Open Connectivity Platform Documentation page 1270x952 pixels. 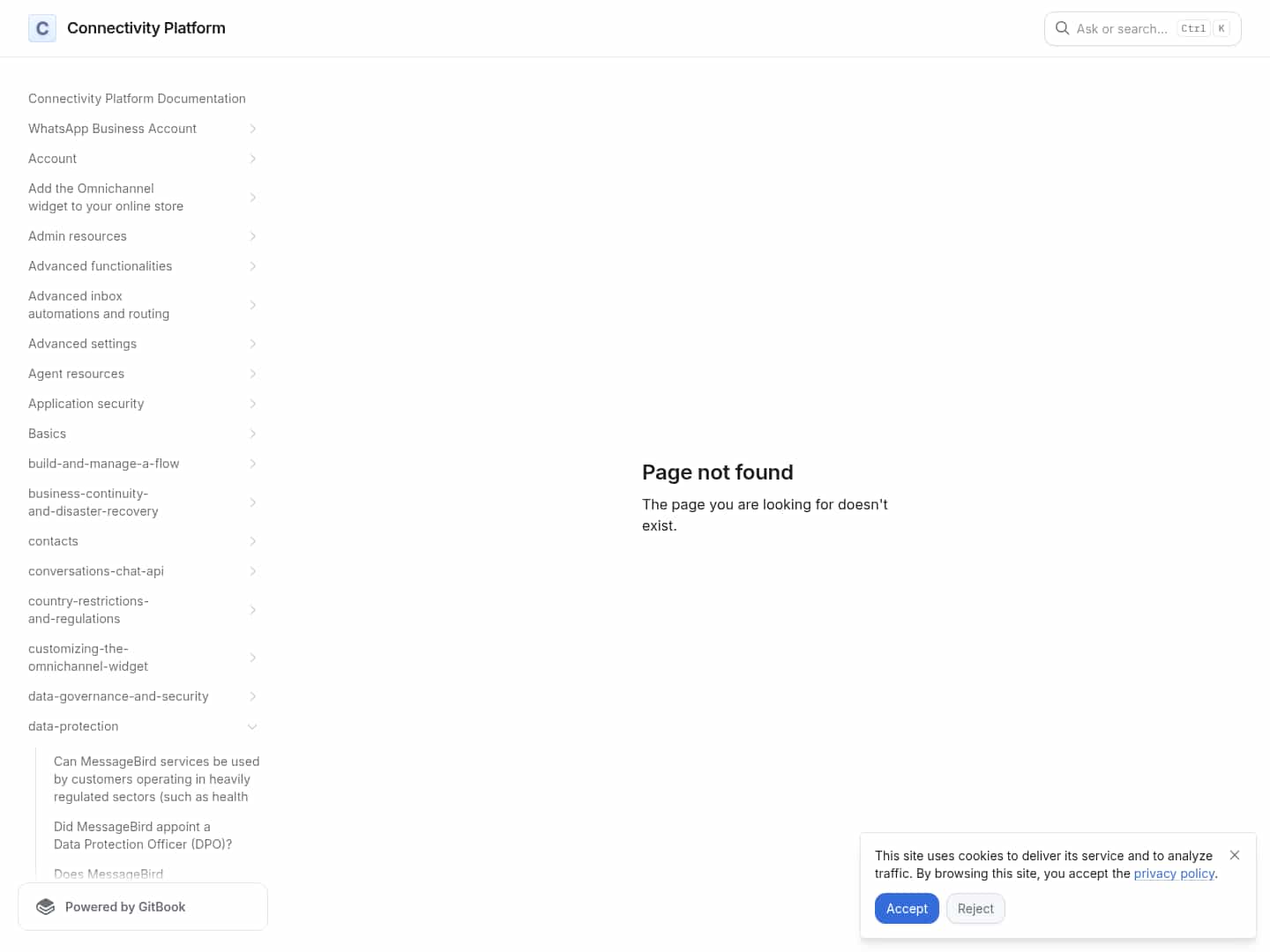[137, 99]
